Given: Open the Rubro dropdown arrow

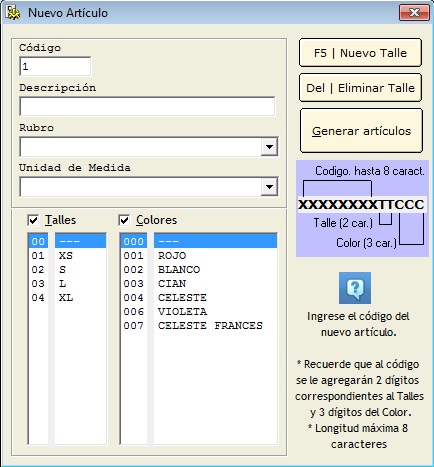Looking at the screenshot, I should (x=269, y=147).
